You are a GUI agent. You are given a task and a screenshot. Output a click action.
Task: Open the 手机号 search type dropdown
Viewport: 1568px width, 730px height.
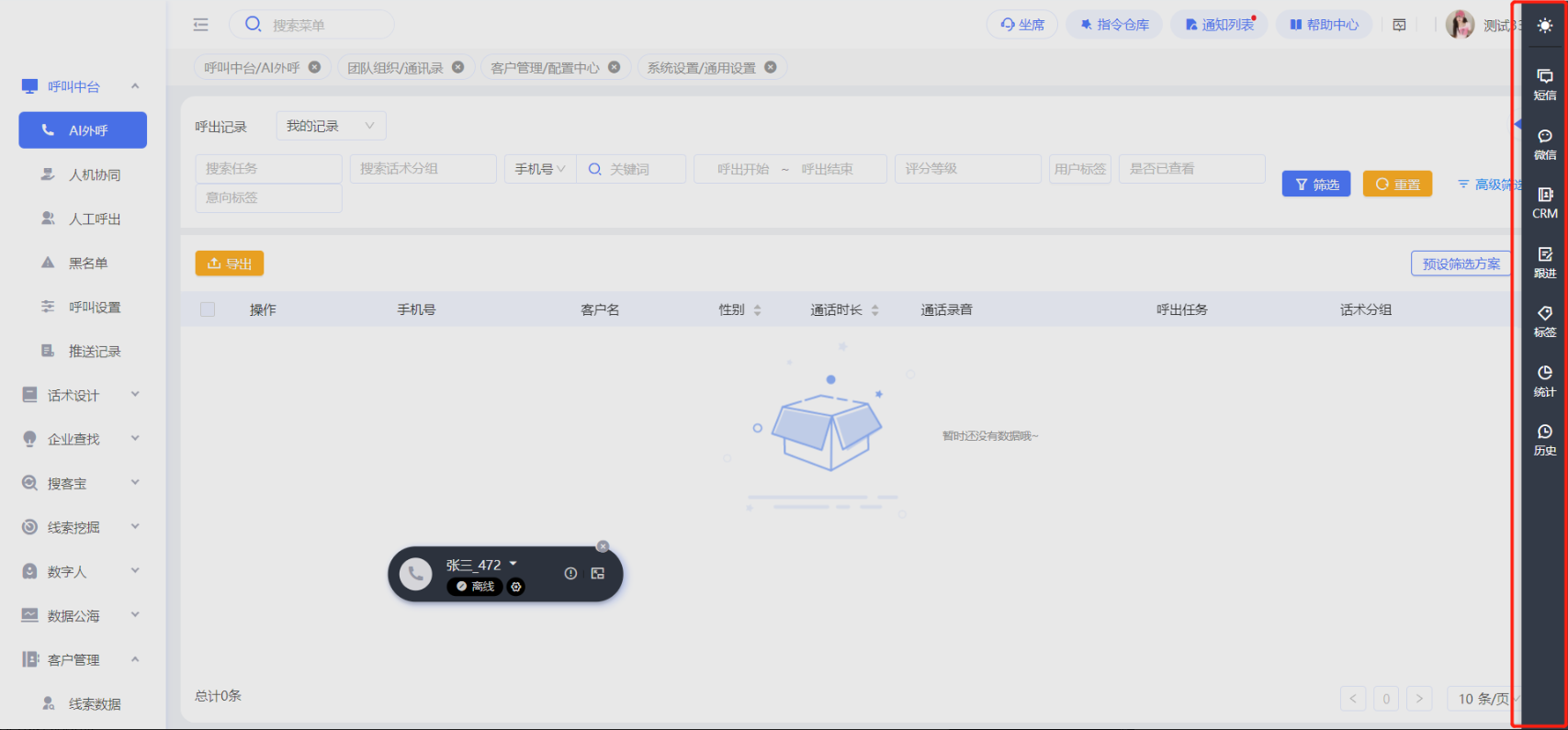coord(540,169)
